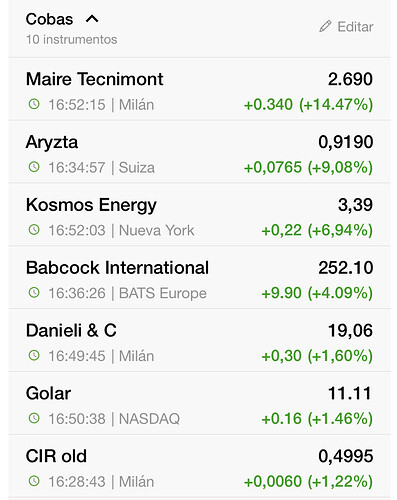Click the pencil Editar icon
The width and height of the screenshot is (397, 500).
[325, 26]
